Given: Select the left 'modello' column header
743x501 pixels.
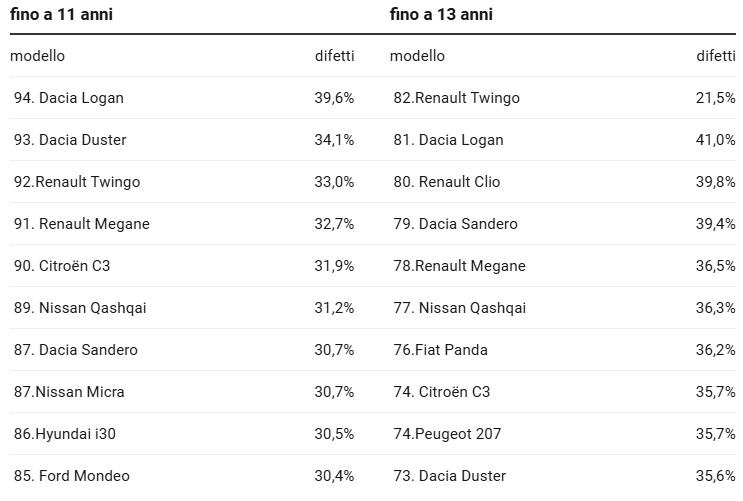Looking at the screenshot, I should tap(37, 56).
